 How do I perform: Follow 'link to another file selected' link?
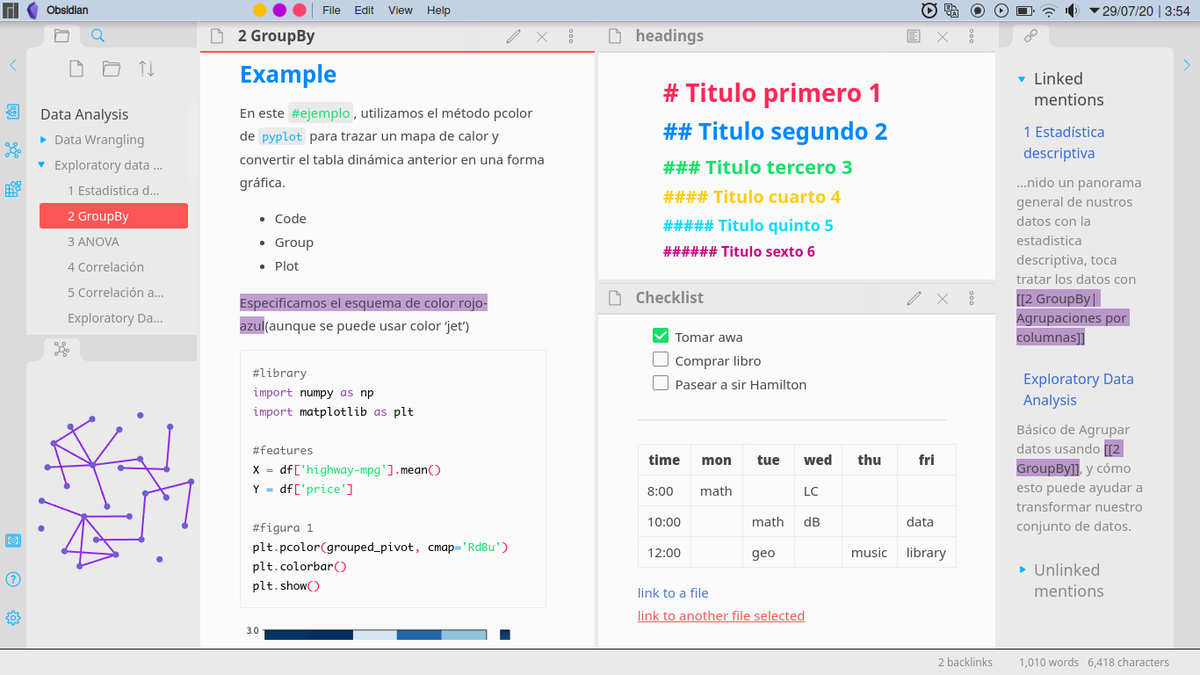pos(721,616)
